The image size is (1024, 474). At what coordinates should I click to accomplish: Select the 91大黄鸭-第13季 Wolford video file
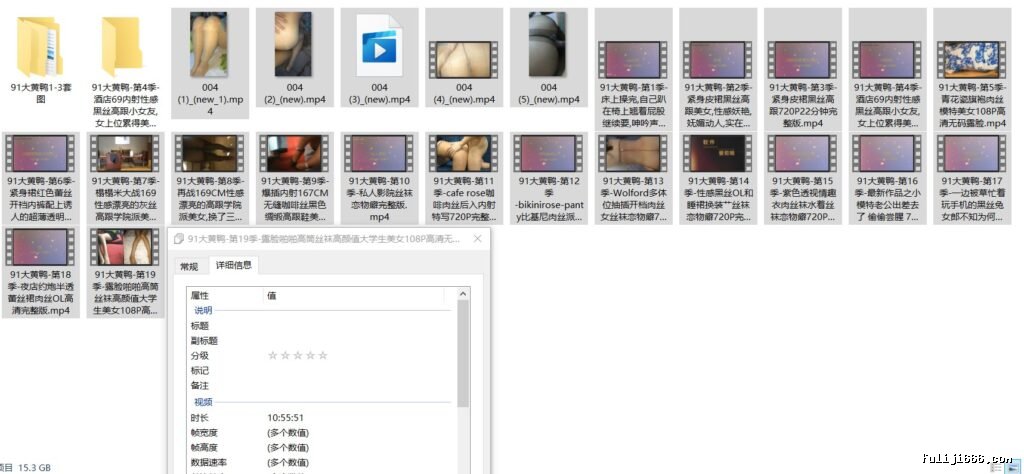[x=633, y=179]
